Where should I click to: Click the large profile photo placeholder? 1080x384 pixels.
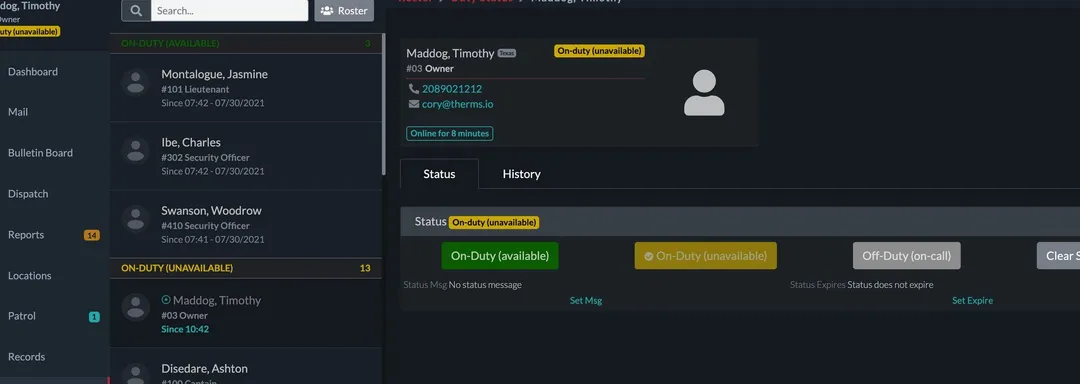[x=704, y=93]
